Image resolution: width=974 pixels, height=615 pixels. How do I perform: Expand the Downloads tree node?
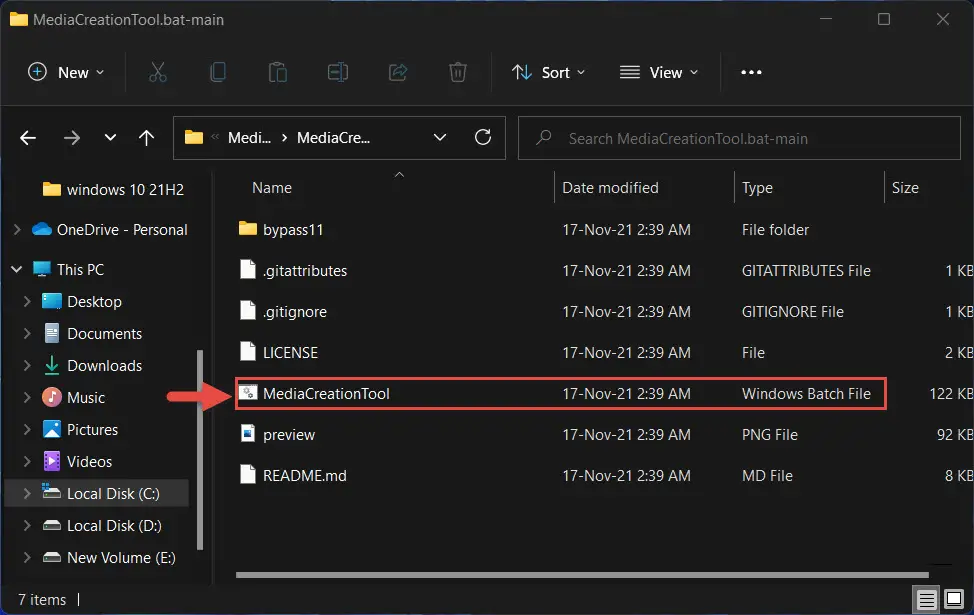27,366
